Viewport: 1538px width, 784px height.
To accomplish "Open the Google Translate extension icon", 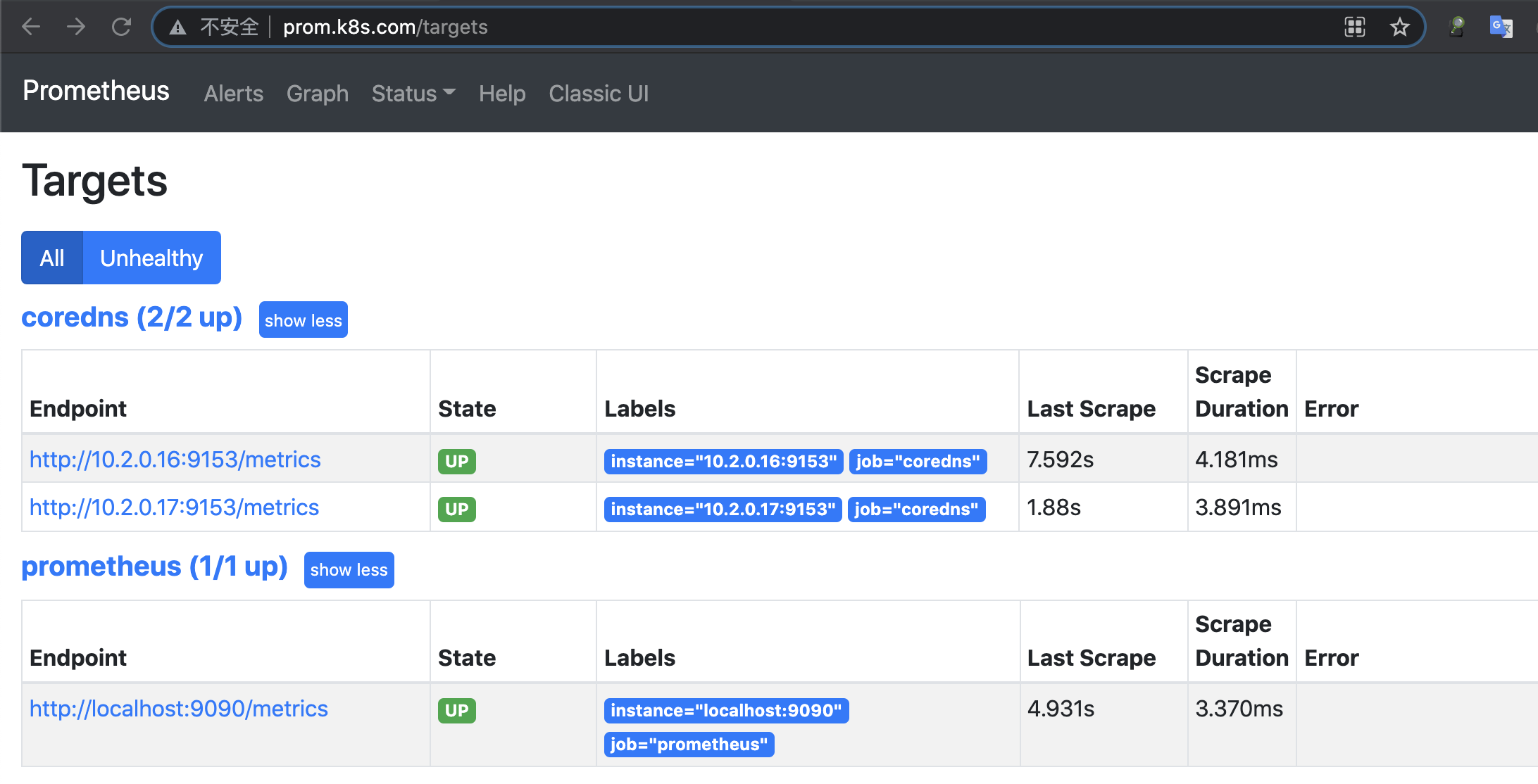I will tap(1501, 27).
